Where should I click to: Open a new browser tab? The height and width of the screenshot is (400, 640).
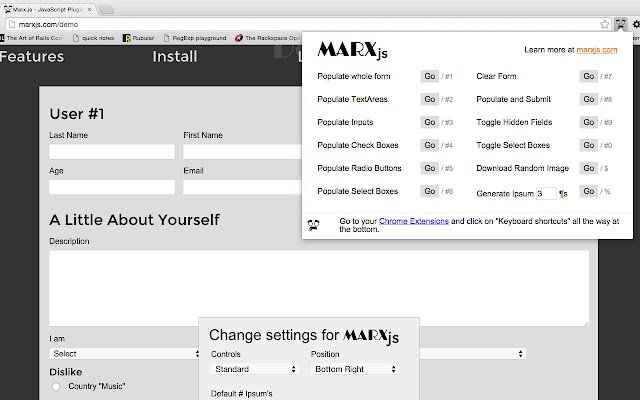point(106,10)
